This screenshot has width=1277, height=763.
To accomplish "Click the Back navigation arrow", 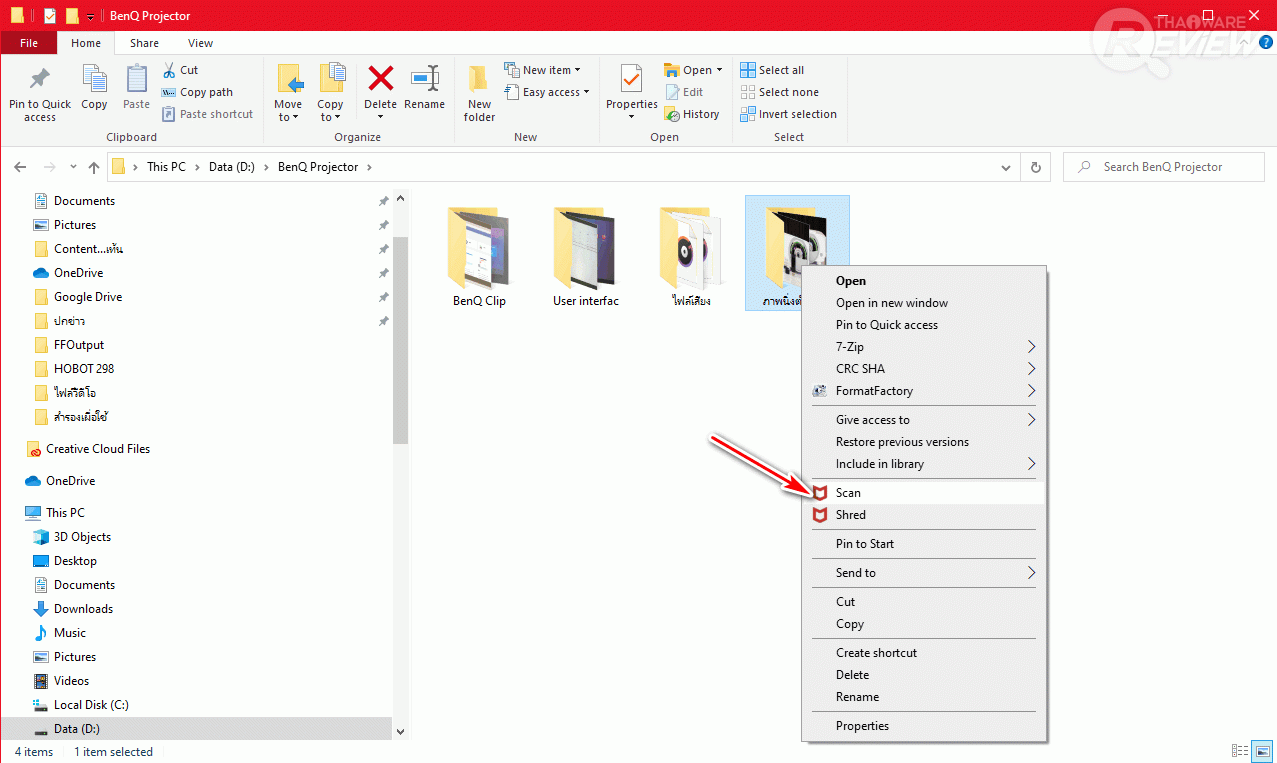I will (x=20, y=167).
